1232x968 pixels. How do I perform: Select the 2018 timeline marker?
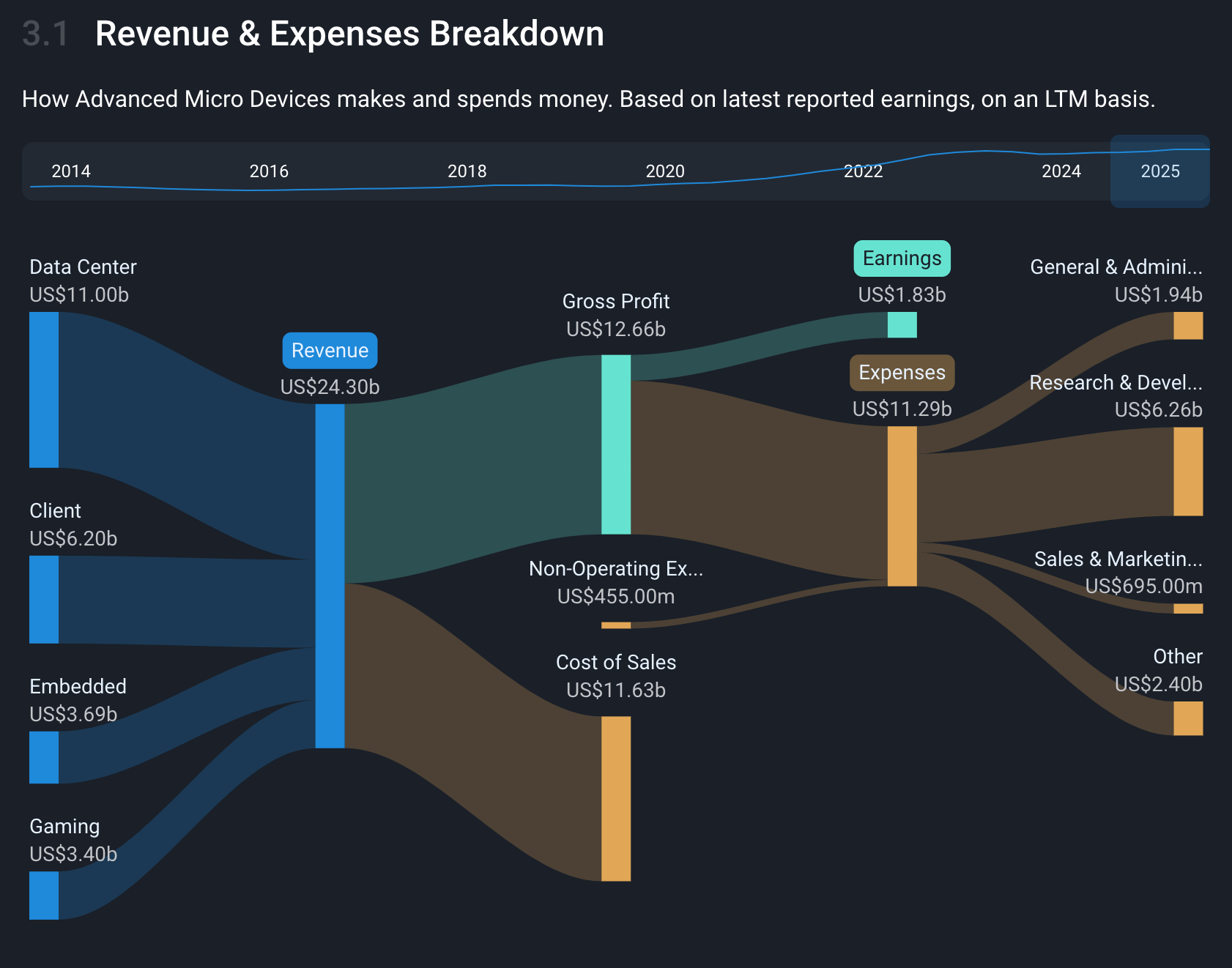coord(467,171)
